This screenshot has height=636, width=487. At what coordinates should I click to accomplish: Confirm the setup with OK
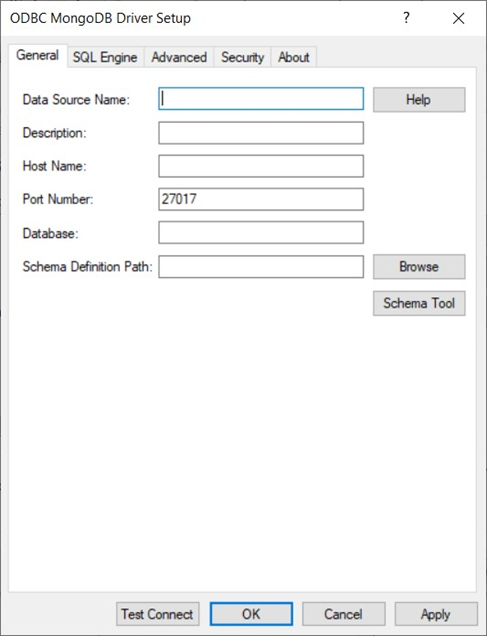pos(251,614)
